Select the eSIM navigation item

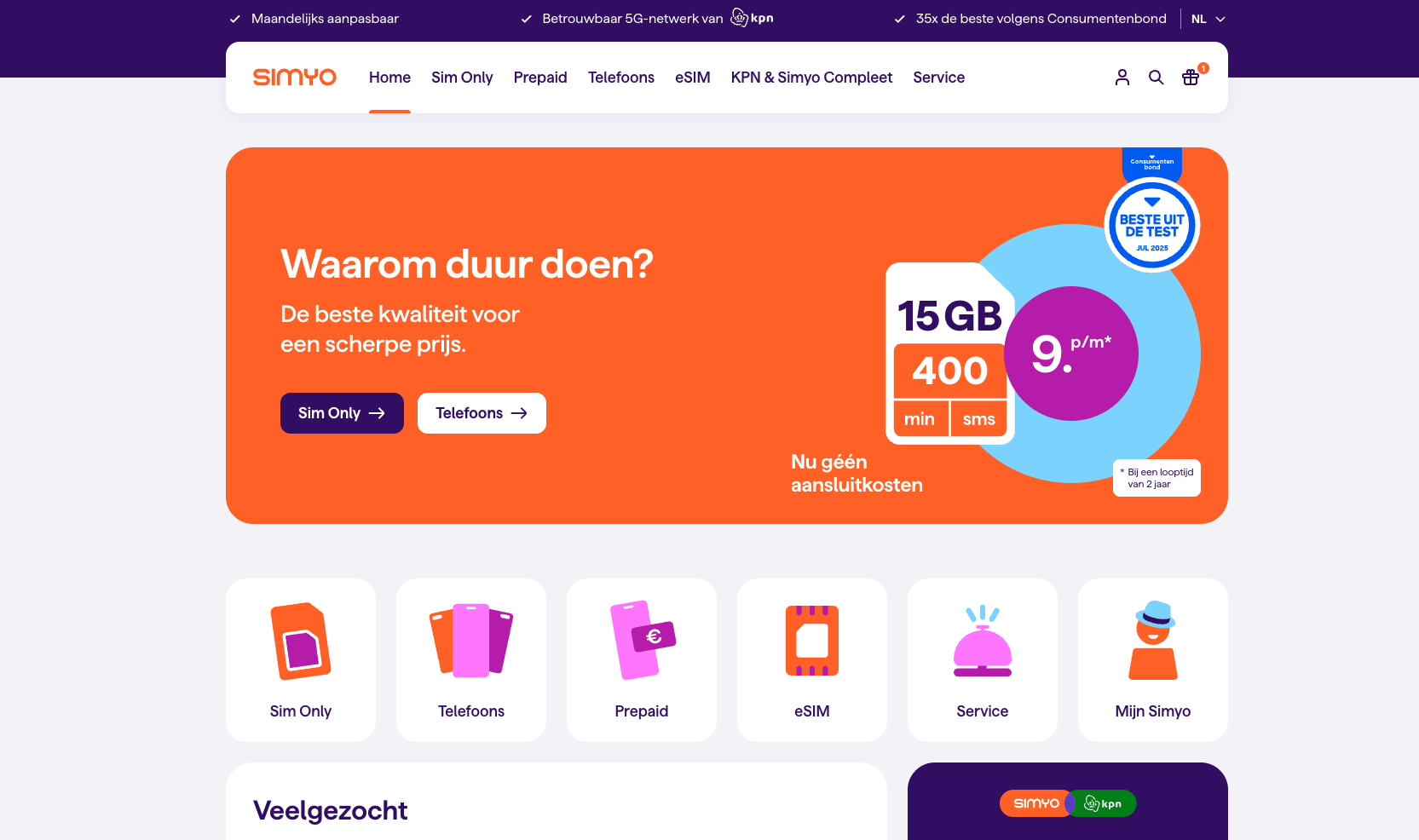pyautogui.click(x=693, y=78)
